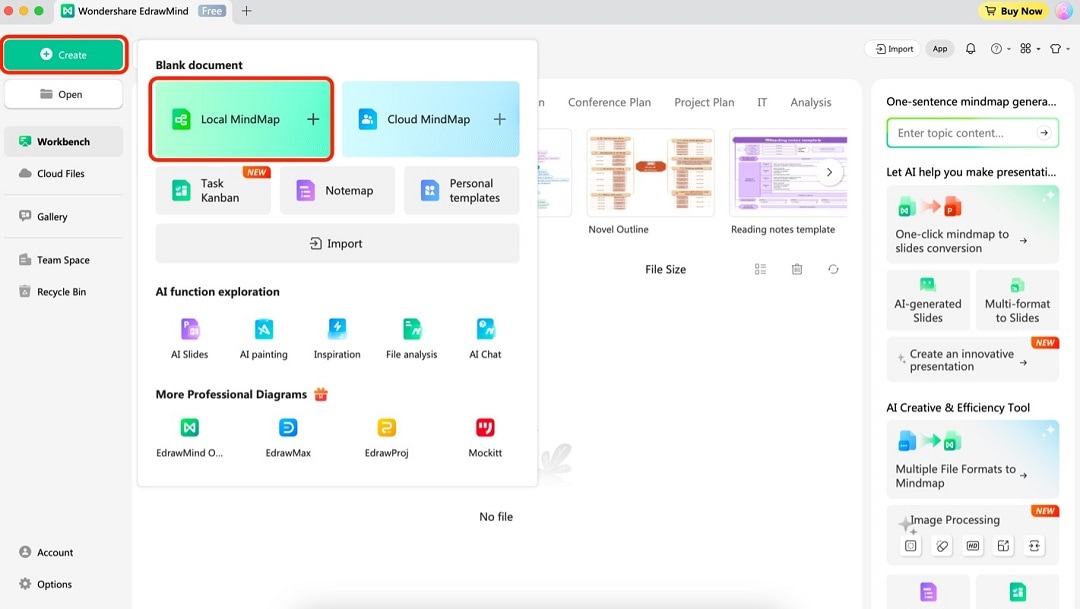
Task: Switch to Project Plan template tab
Action: pos(704,102)
